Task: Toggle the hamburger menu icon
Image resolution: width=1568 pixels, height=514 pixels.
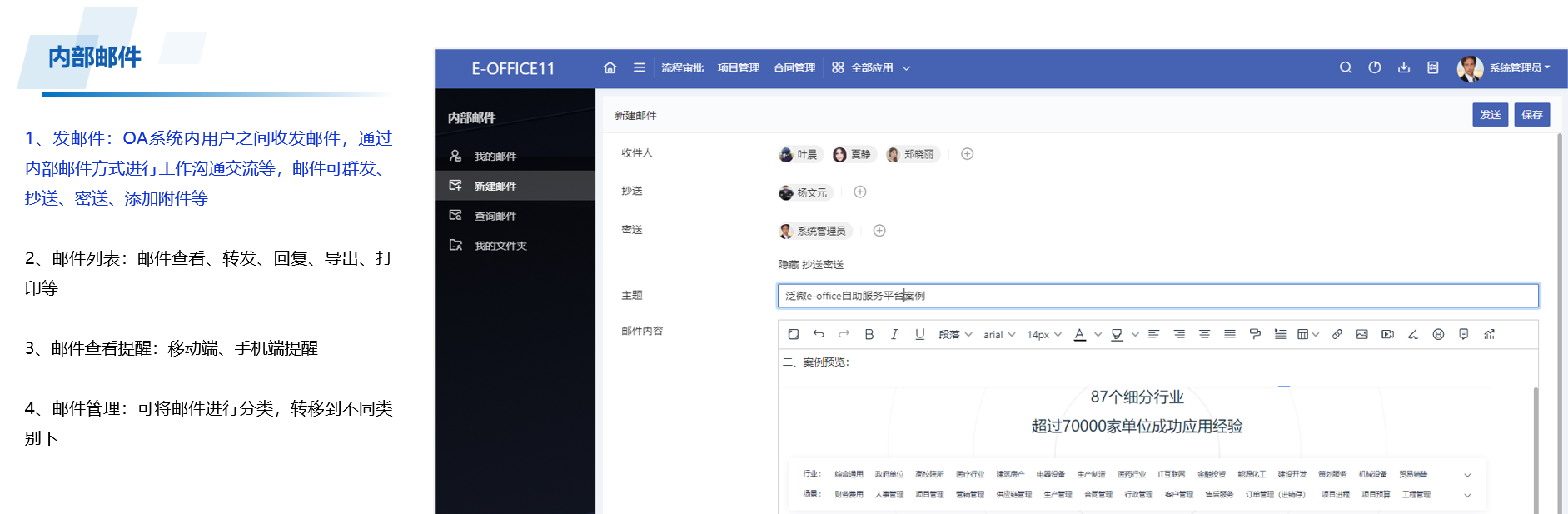Action: pyautogui.click(x=640, y=67)
